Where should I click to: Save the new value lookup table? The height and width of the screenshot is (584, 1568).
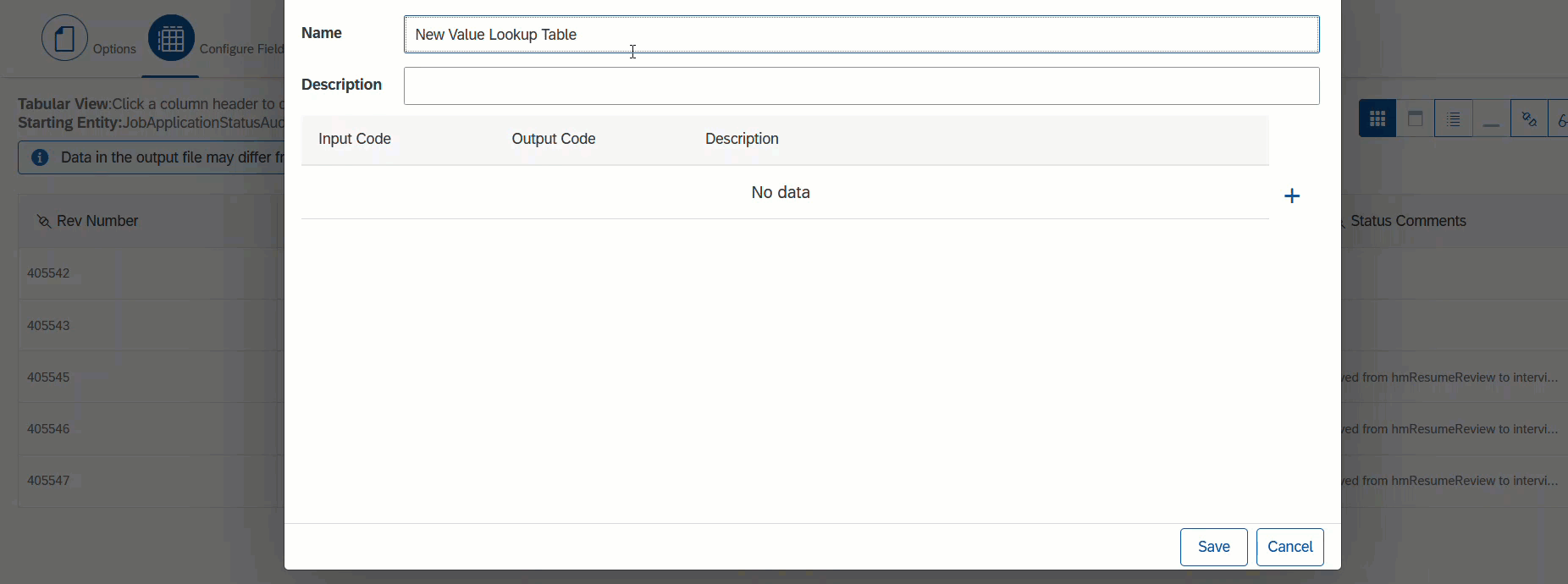pyautogui.click(x=1214, y=547)
